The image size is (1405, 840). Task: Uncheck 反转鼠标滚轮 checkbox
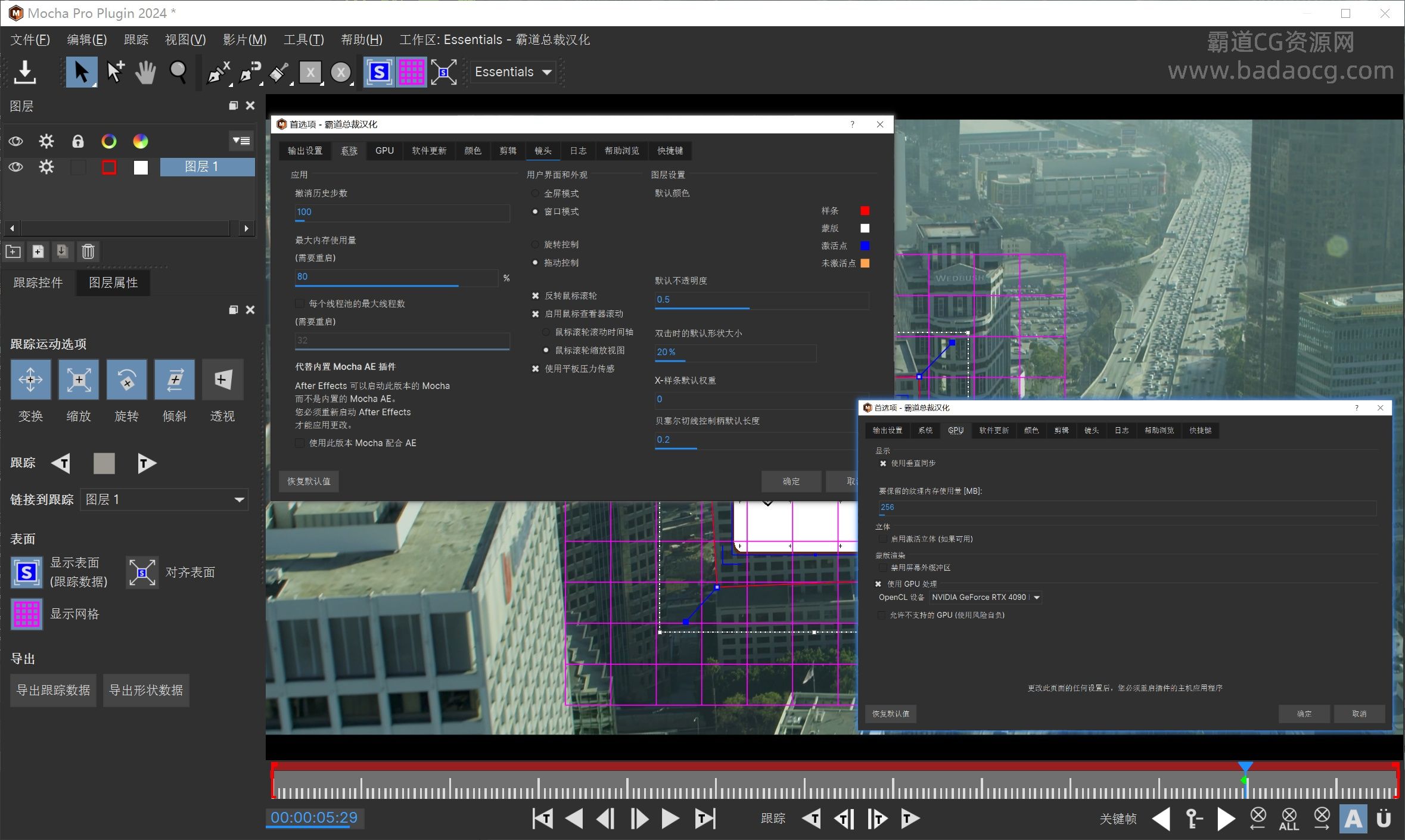(536, 295)
